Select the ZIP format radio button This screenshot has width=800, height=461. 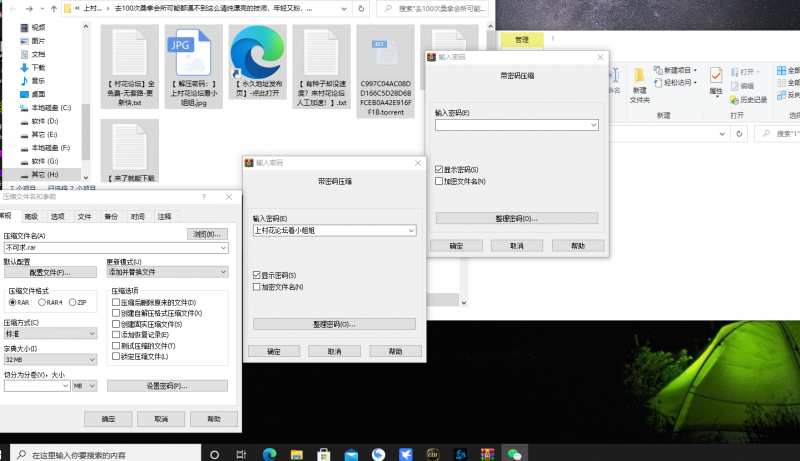click(x=72, y=302)
